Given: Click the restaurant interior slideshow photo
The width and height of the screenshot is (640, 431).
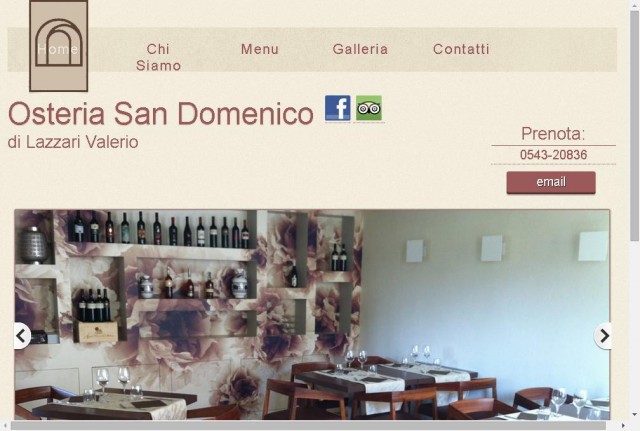Looking at the screenshot, I should [x=312, y=315].
